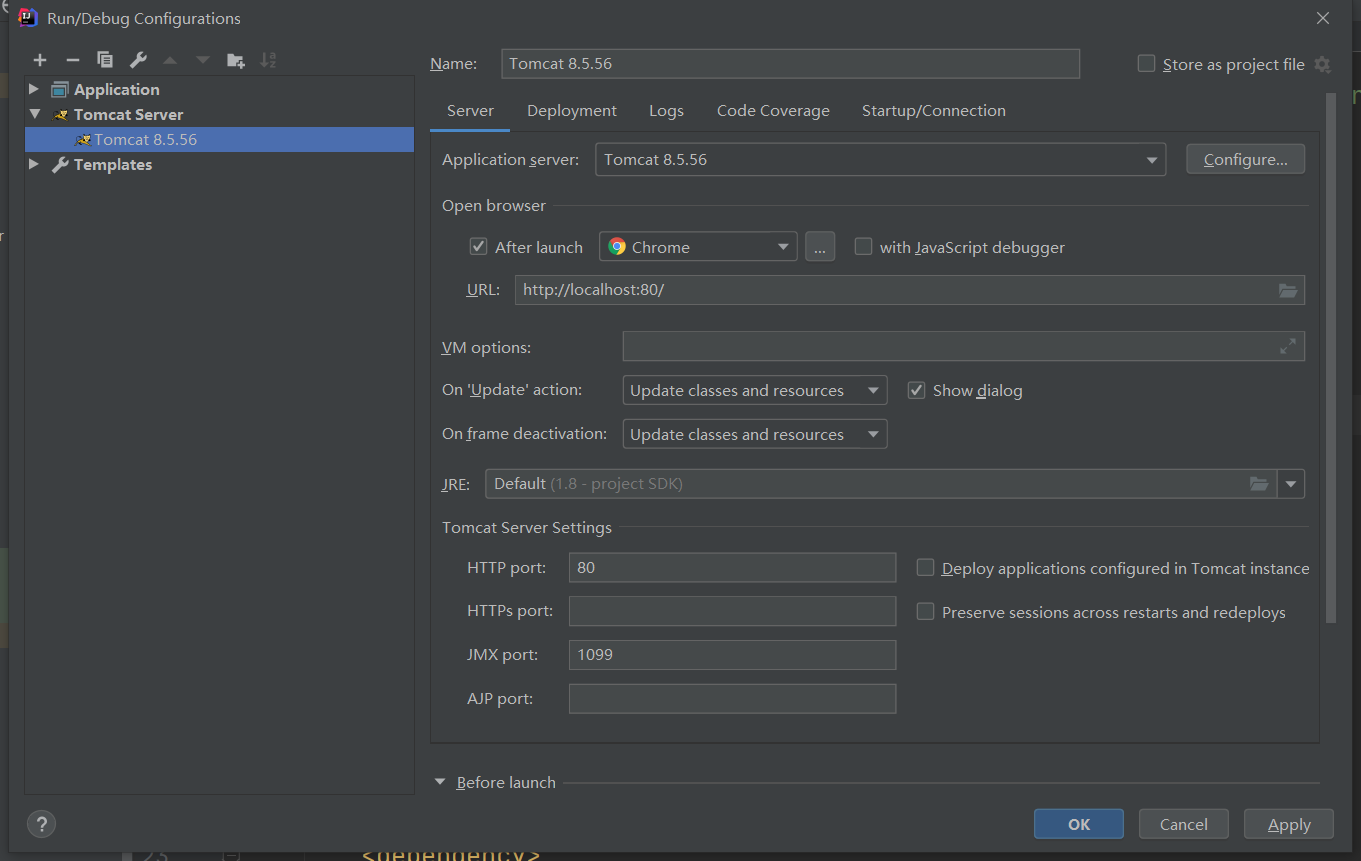Click the IntelliJ logo in title bar
Viewport: 1361px width, 861px height.
coord(28,17)
